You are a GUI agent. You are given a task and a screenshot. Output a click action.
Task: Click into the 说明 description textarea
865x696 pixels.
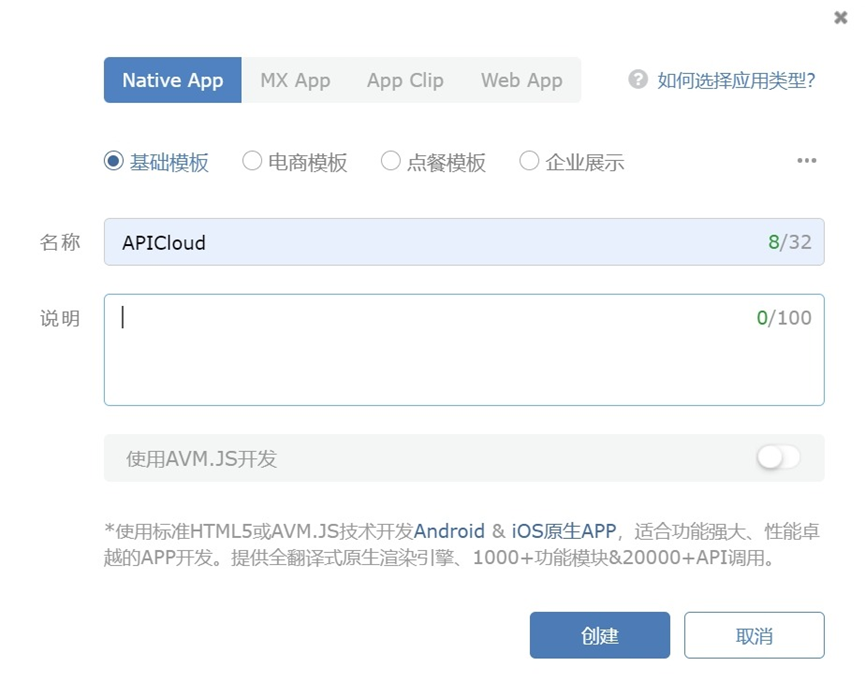(x=464, y=350)
